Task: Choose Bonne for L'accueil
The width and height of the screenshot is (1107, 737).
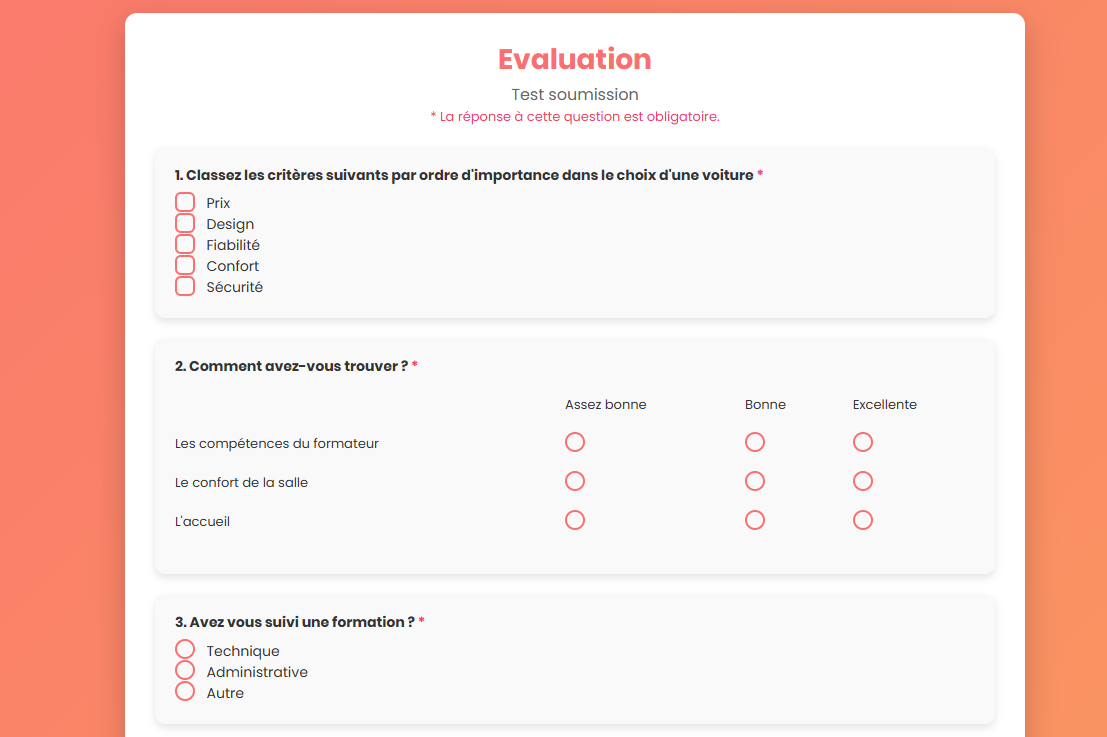Action: pyautogui.click(x=755, y=520)
